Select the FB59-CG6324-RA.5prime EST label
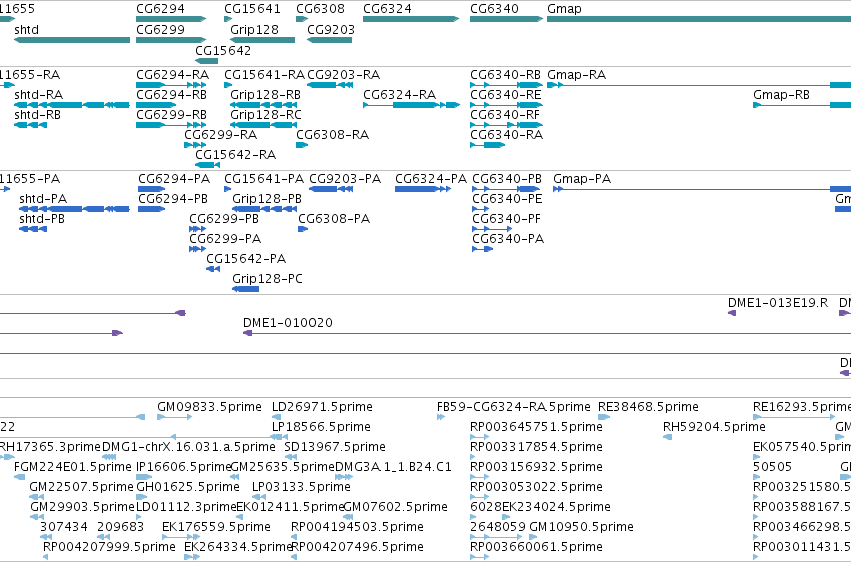851x562 pixels. point(513,406)
